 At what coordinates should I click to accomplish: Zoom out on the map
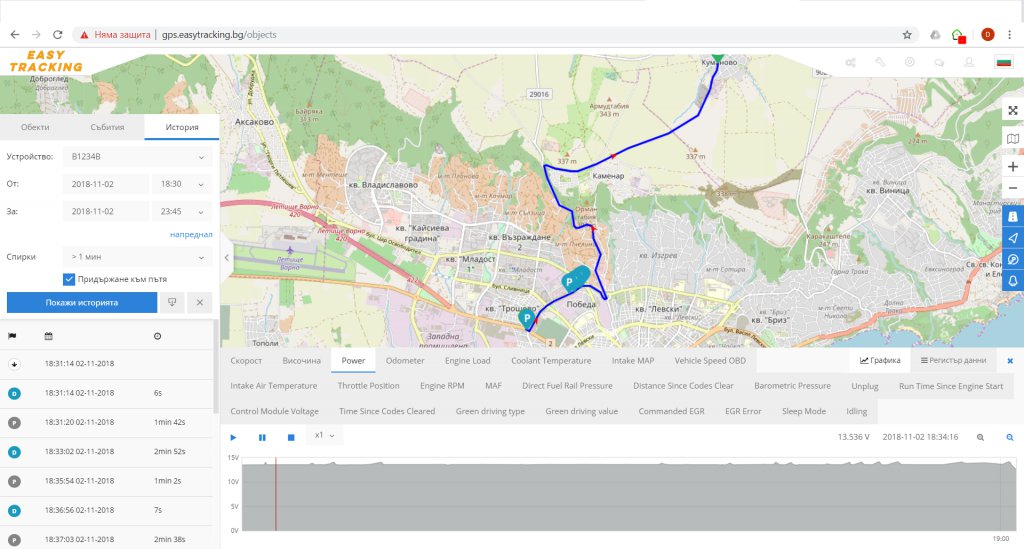pyautogui.click(x=1012, y=188)
